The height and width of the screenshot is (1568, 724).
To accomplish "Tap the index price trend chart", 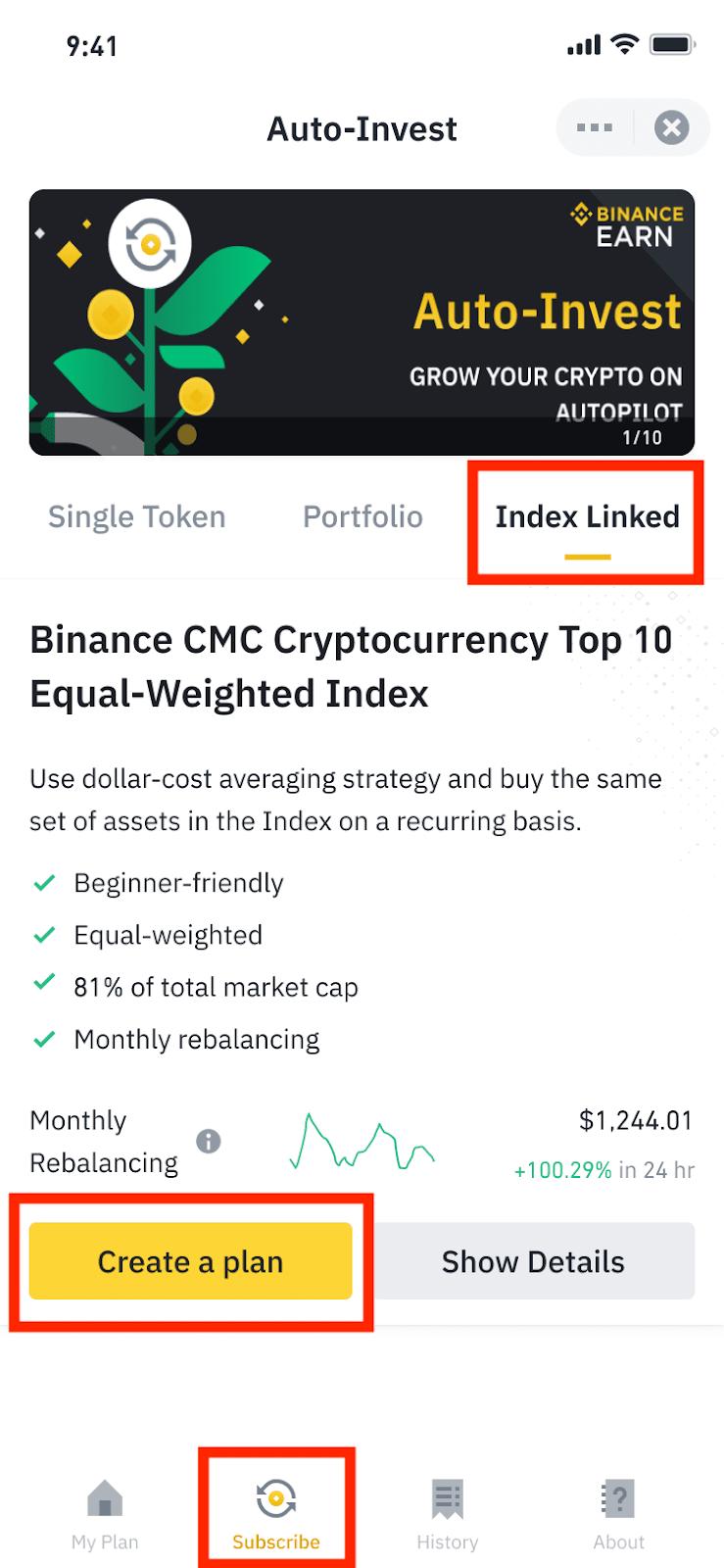I will (362, 1142).
